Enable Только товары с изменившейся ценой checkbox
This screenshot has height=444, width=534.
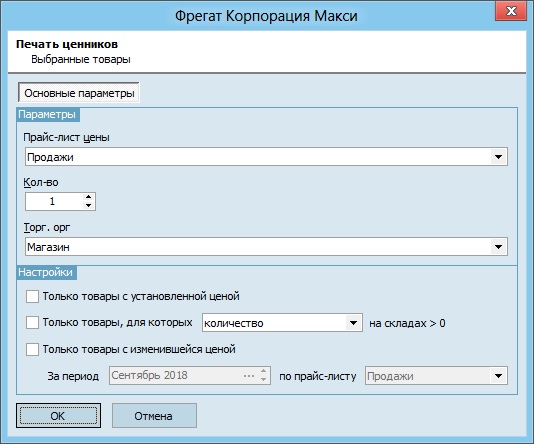[32, 349]
